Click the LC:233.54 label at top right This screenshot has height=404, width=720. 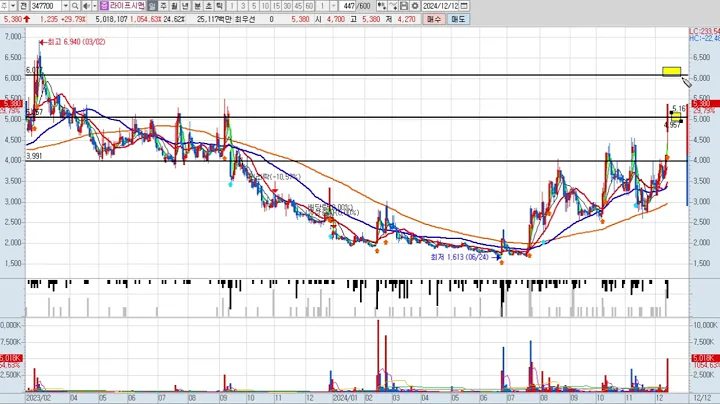(x=704, y=31)
